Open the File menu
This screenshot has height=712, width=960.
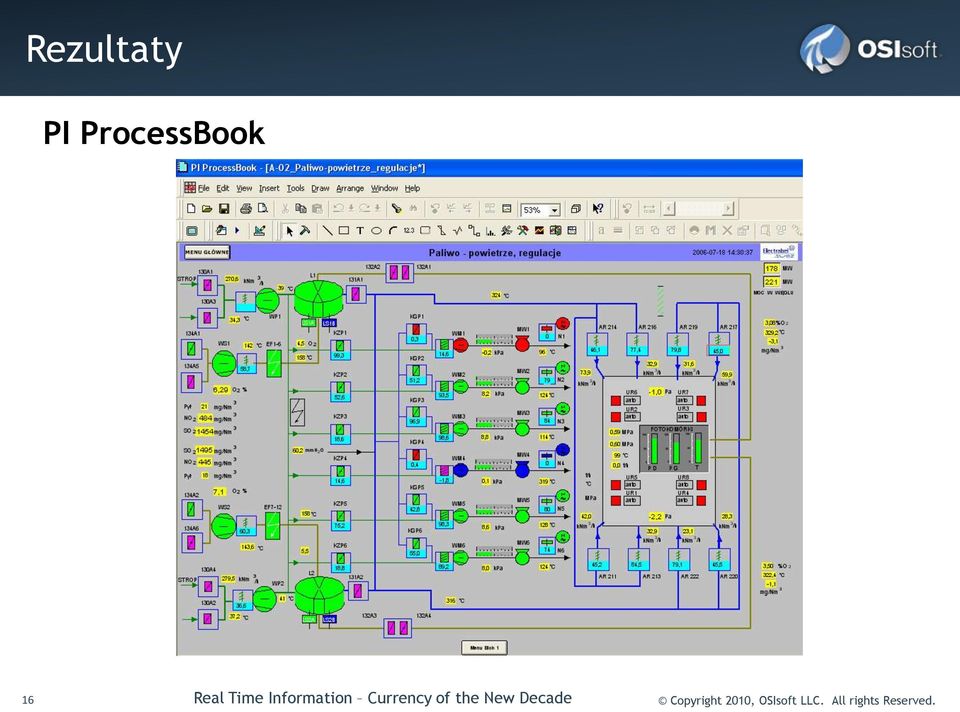click(x=204, y=189)
